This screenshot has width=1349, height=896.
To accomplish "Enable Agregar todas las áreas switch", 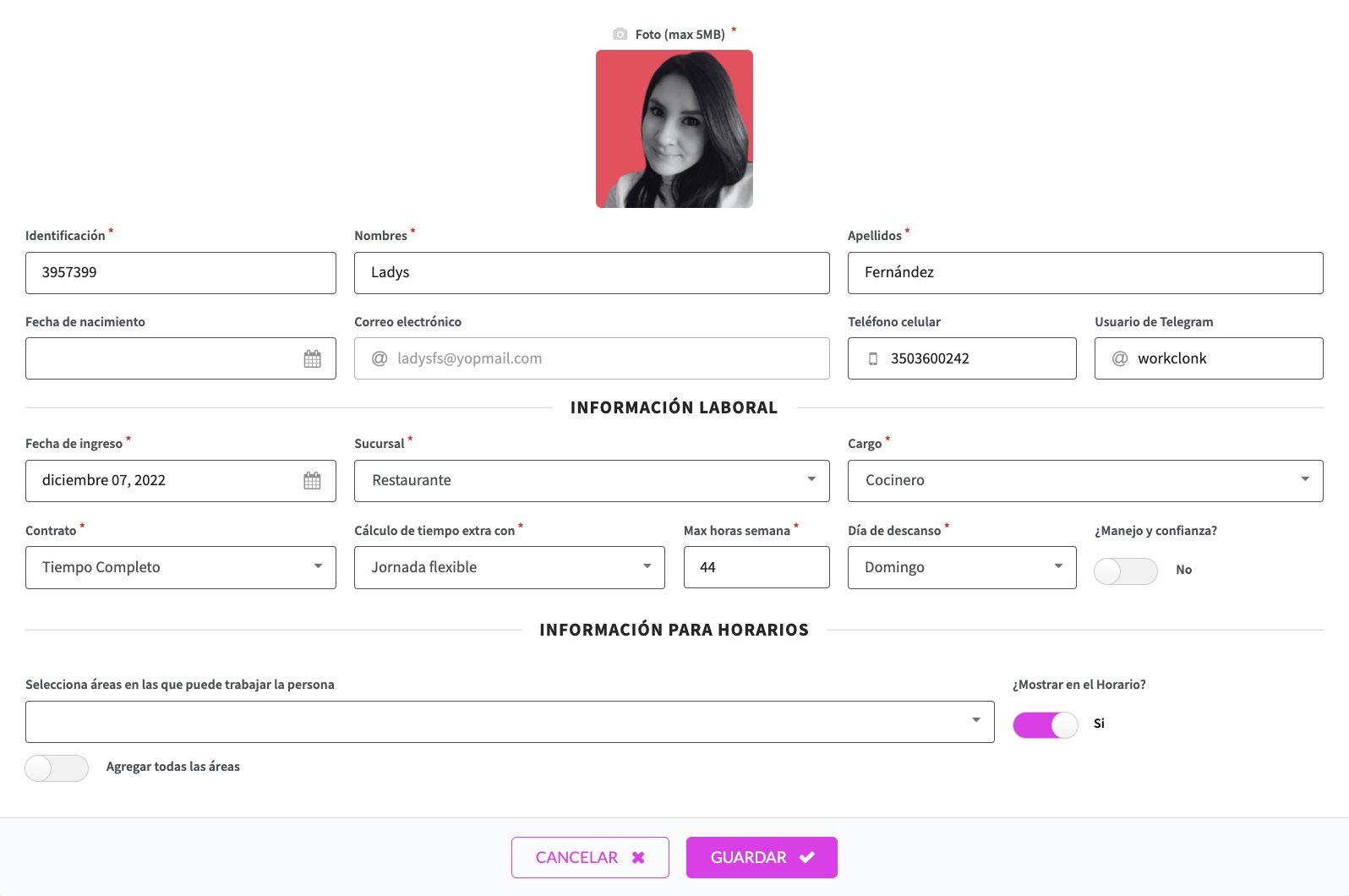I will point(57,768).
